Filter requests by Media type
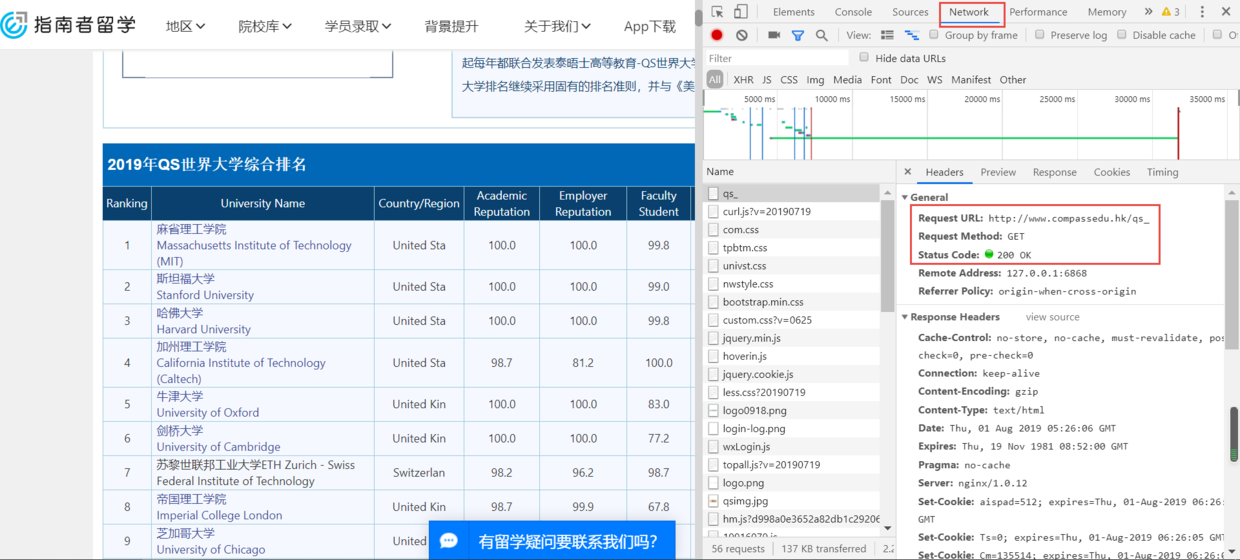 click(847, 80)
